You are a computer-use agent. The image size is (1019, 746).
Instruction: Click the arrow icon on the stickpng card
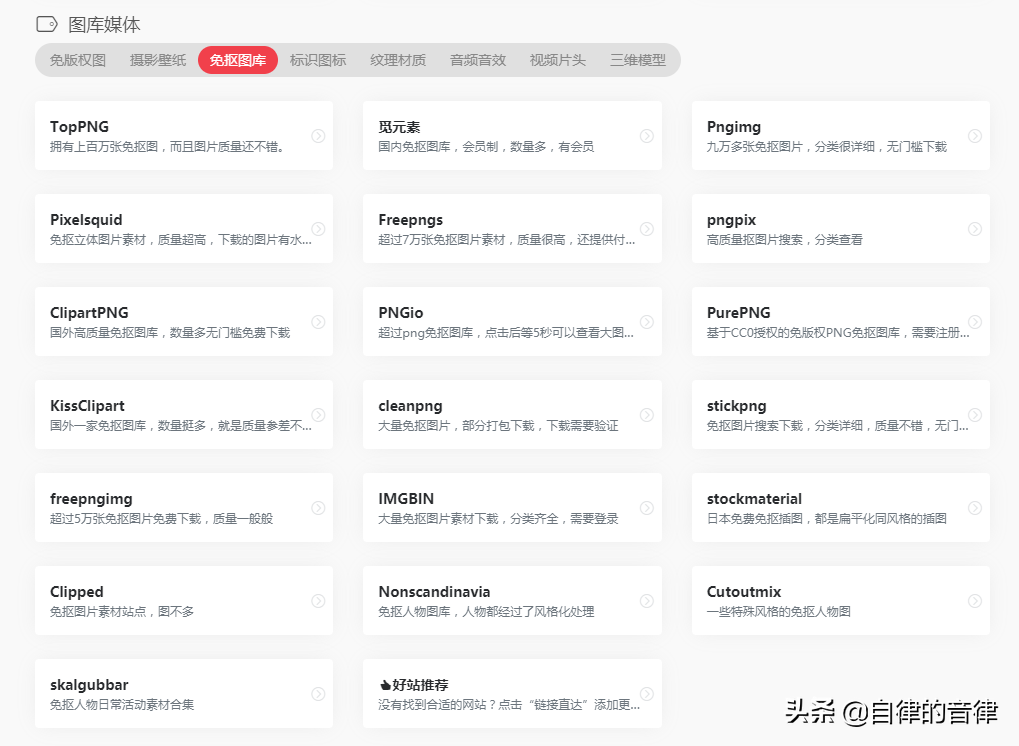pyautogui.click(x=975, y=415)
